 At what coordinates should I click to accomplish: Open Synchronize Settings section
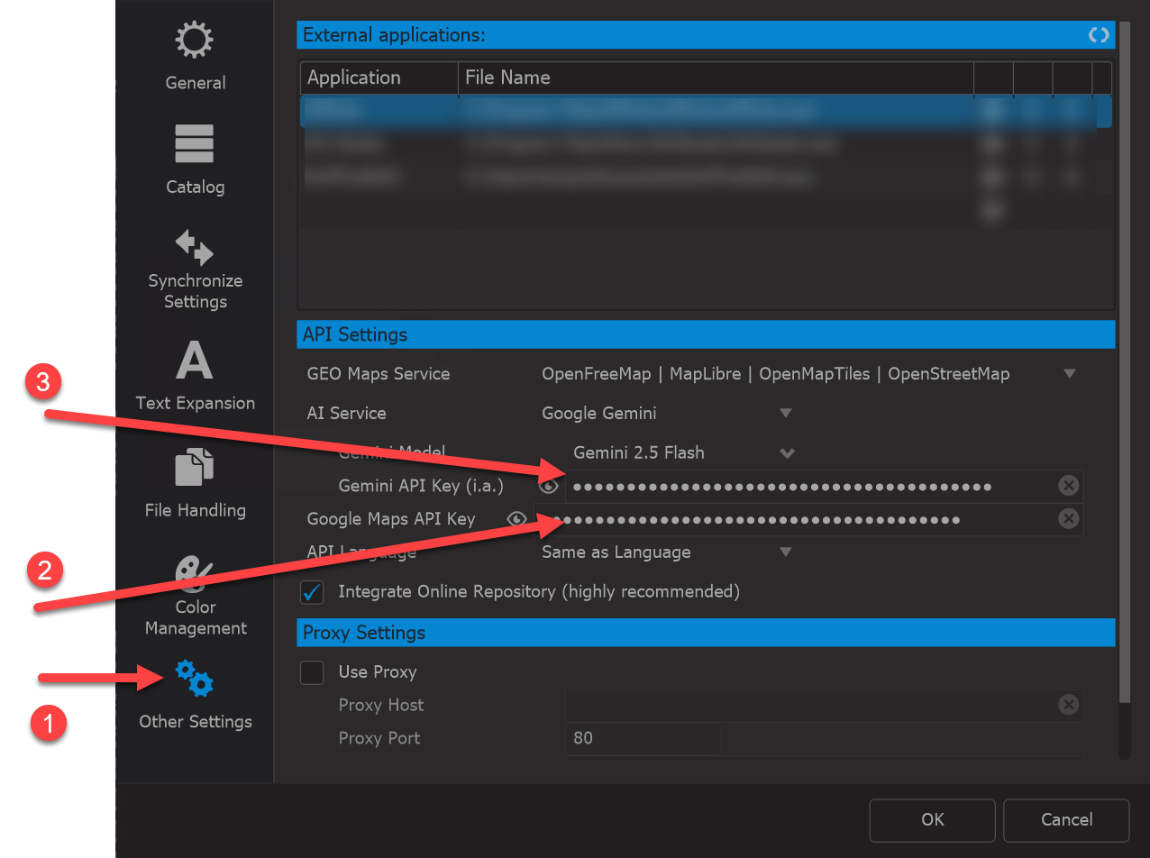[195, 270]
